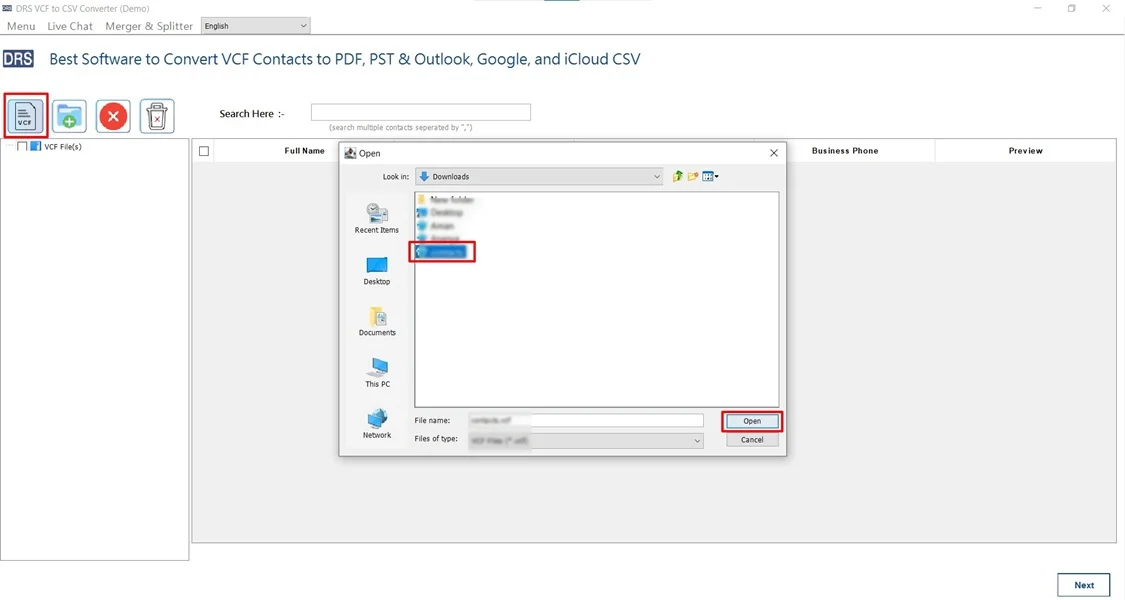Image resolution: width=1125 pixels, height=600 pixels.
Task: Toggle the select-all checkbox beside Full Name
Action: point(204,149)
